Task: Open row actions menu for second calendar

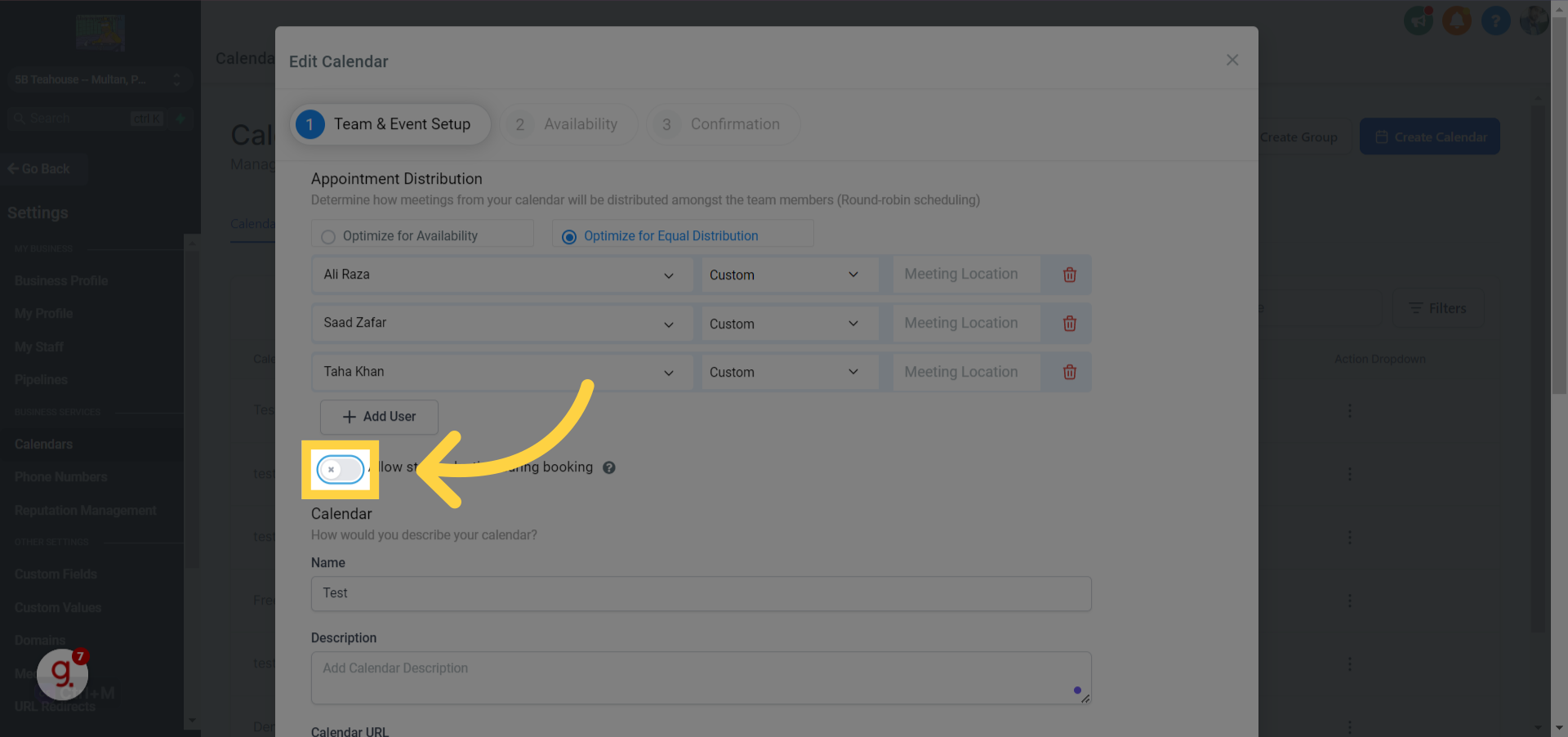Action: (1349, 474)
